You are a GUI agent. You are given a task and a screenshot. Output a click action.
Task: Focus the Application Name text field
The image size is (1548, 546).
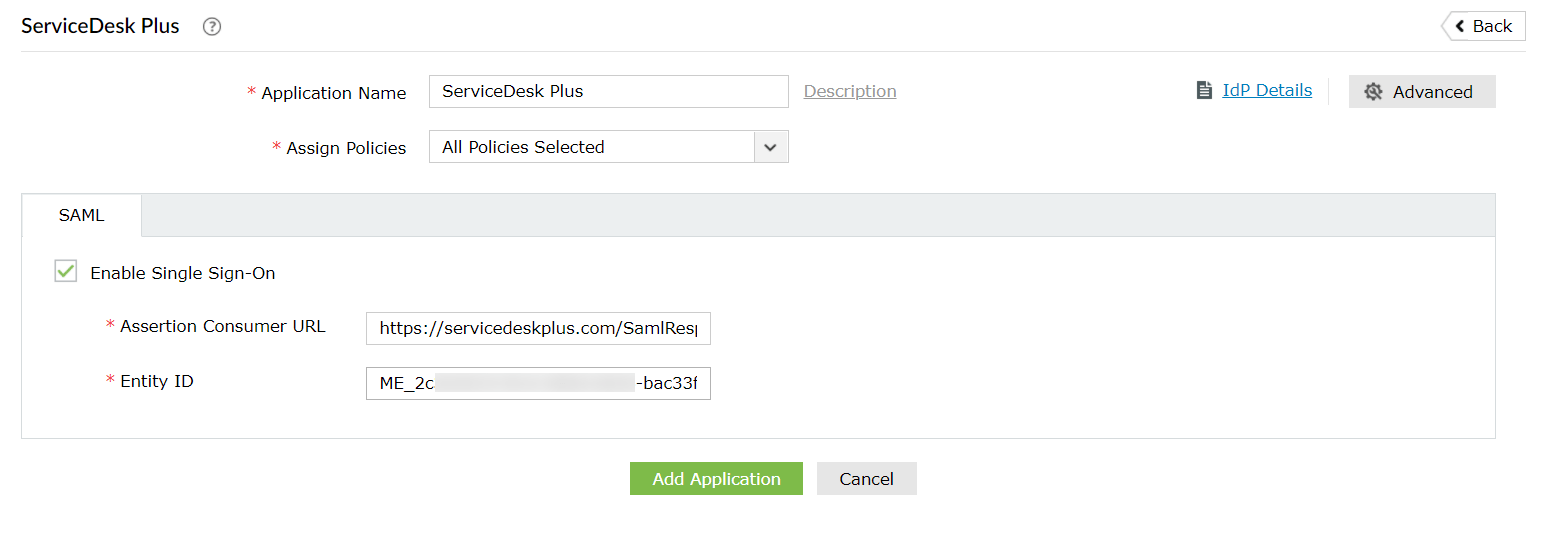(x=608, y=91)
